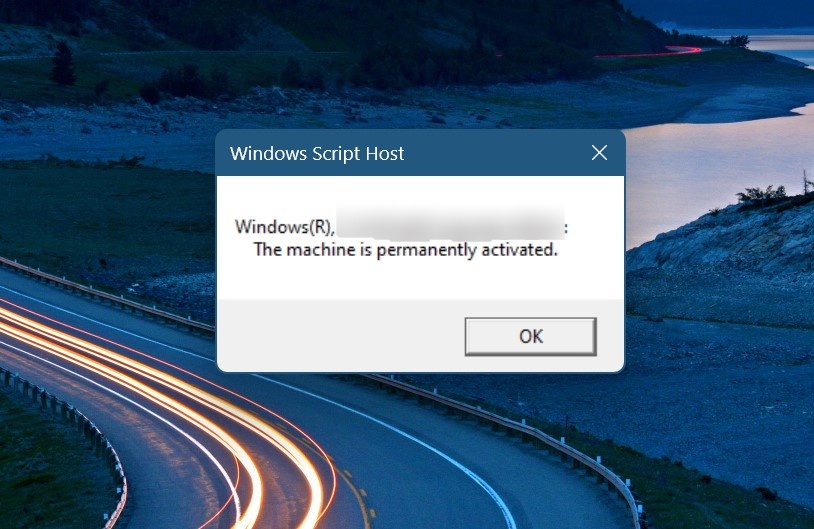Click the "permanently activated" message line
Screen dimensions: 814x529
405,250
